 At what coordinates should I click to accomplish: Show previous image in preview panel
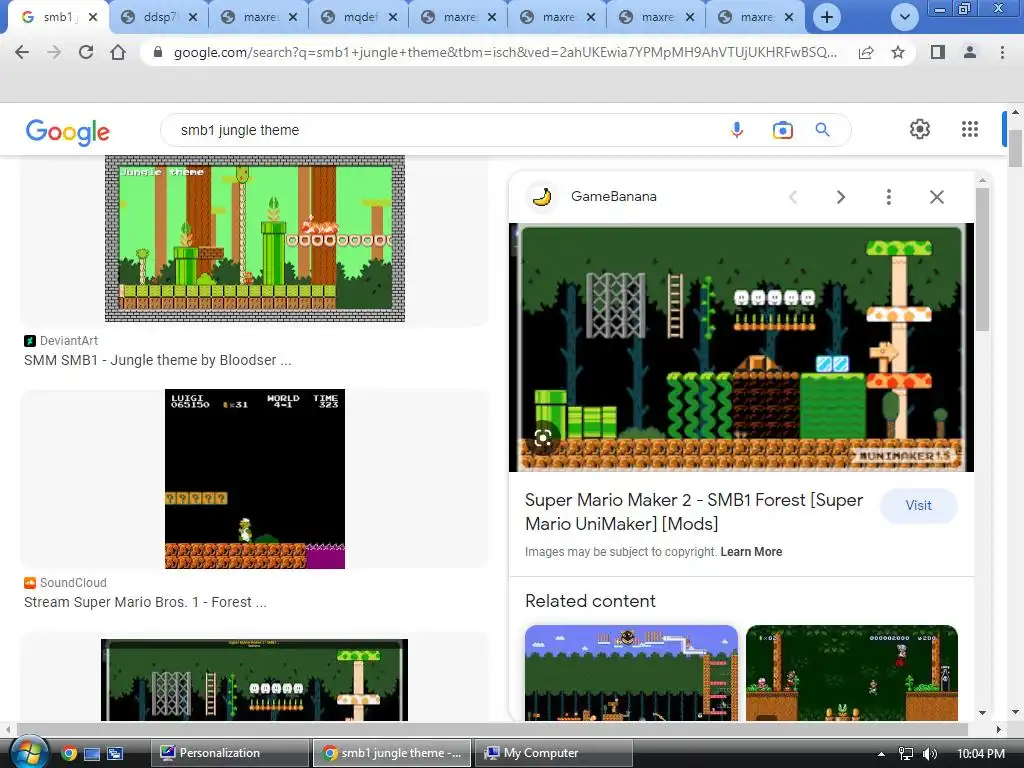pos(793,197)
